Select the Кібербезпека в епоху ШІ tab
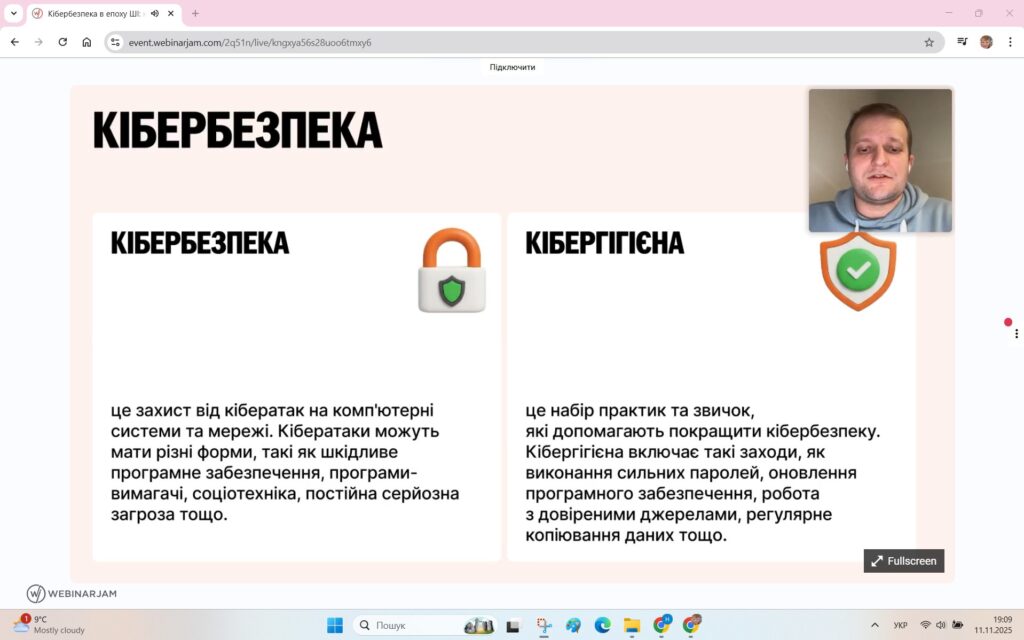The height and width of the screenshot is (640, 1024). click(90, 13)
